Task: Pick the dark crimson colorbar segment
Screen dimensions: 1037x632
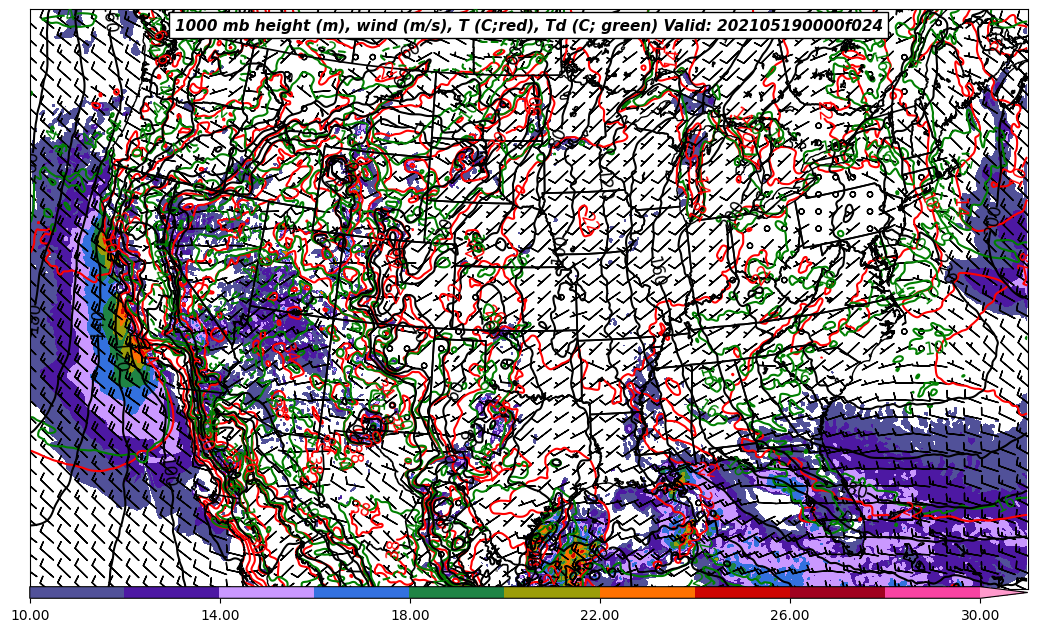Action: tap(837, 592)
